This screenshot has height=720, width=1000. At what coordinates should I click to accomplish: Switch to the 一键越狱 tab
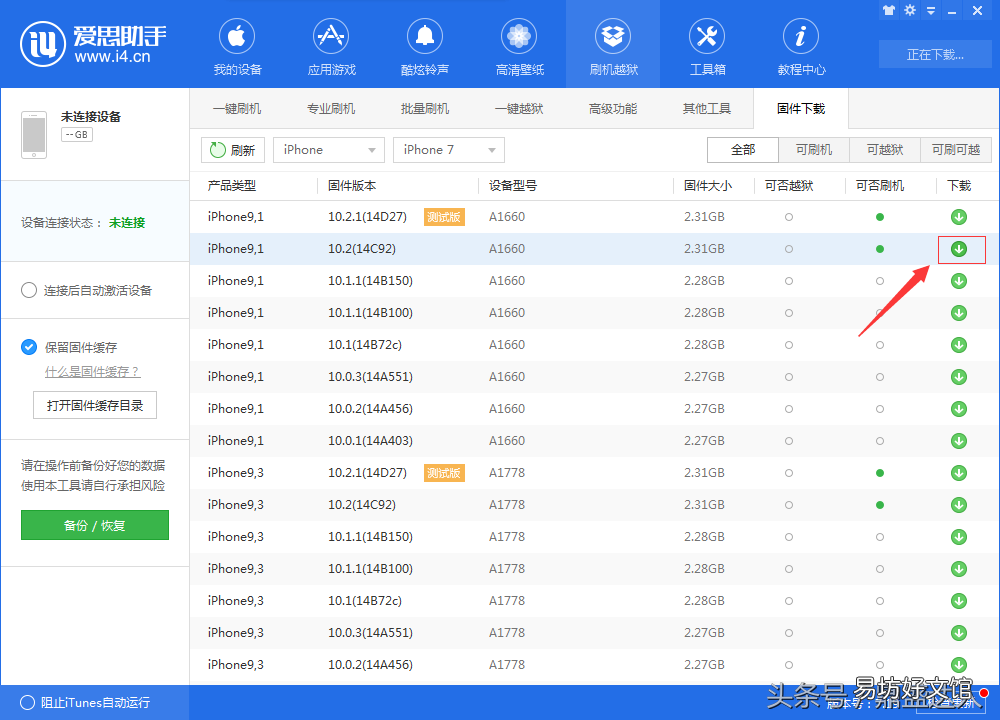519,108
